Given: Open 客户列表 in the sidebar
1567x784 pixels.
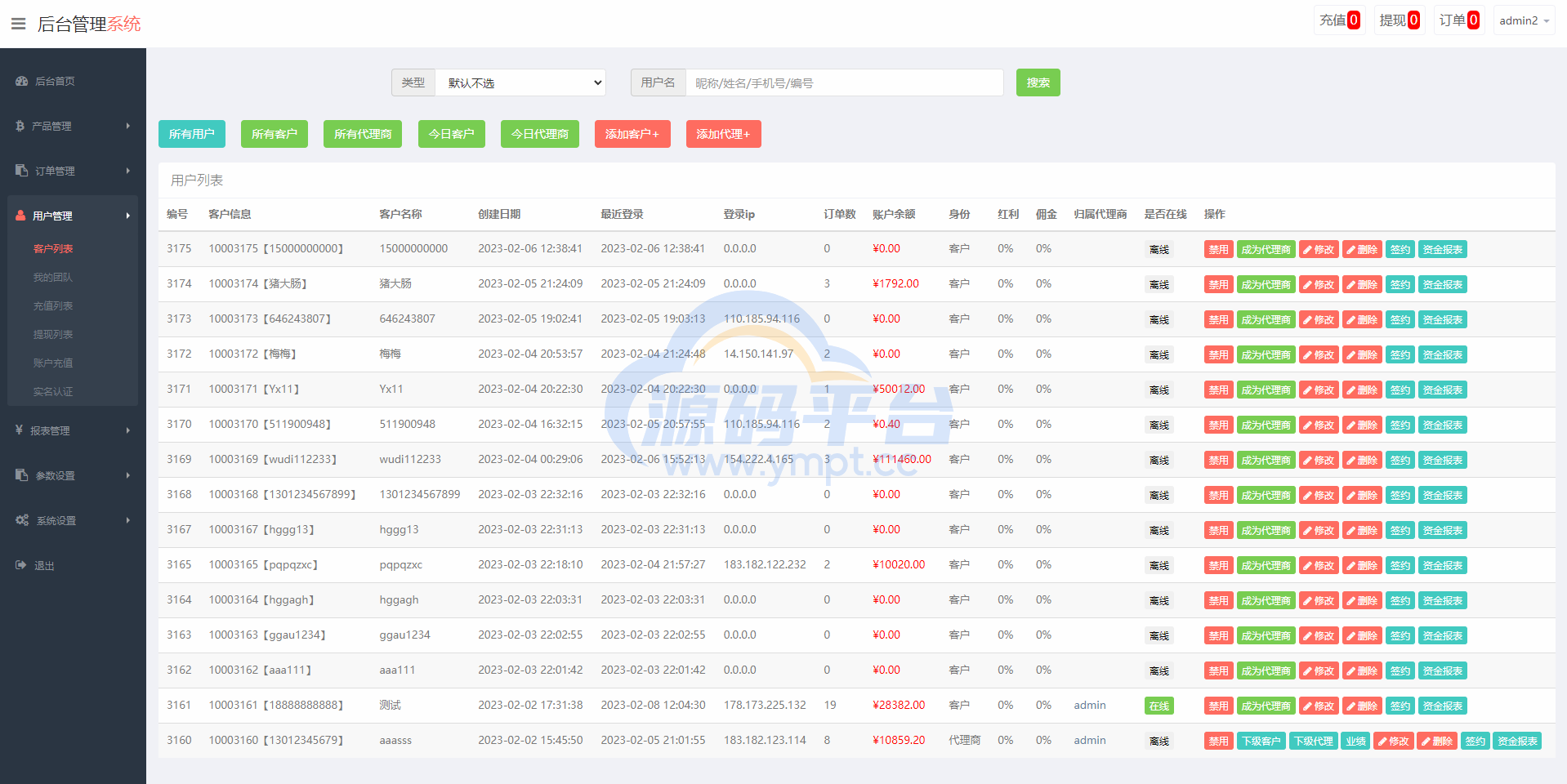Looking at the screenshot, I should click(53, 248).
